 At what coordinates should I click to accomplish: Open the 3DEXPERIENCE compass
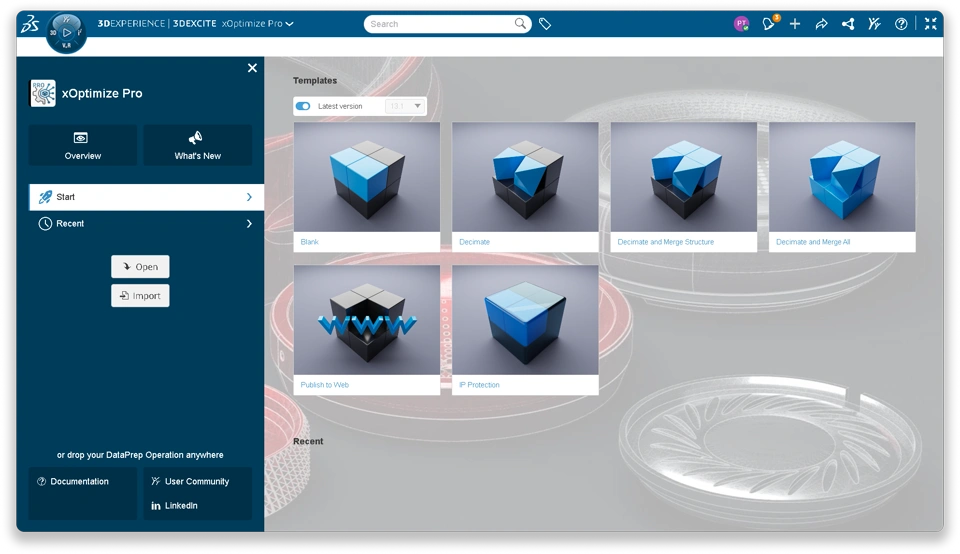[x=66, y=33]
